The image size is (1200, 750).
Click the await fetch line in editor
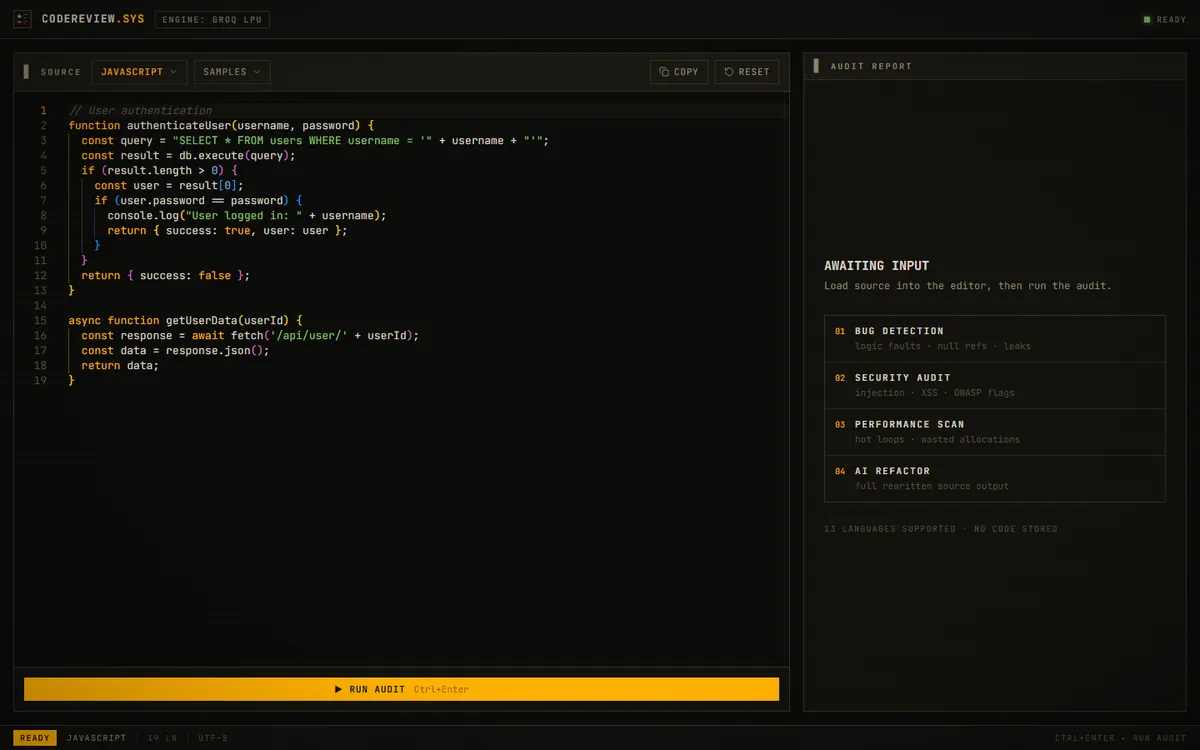[x=250, y=335]
